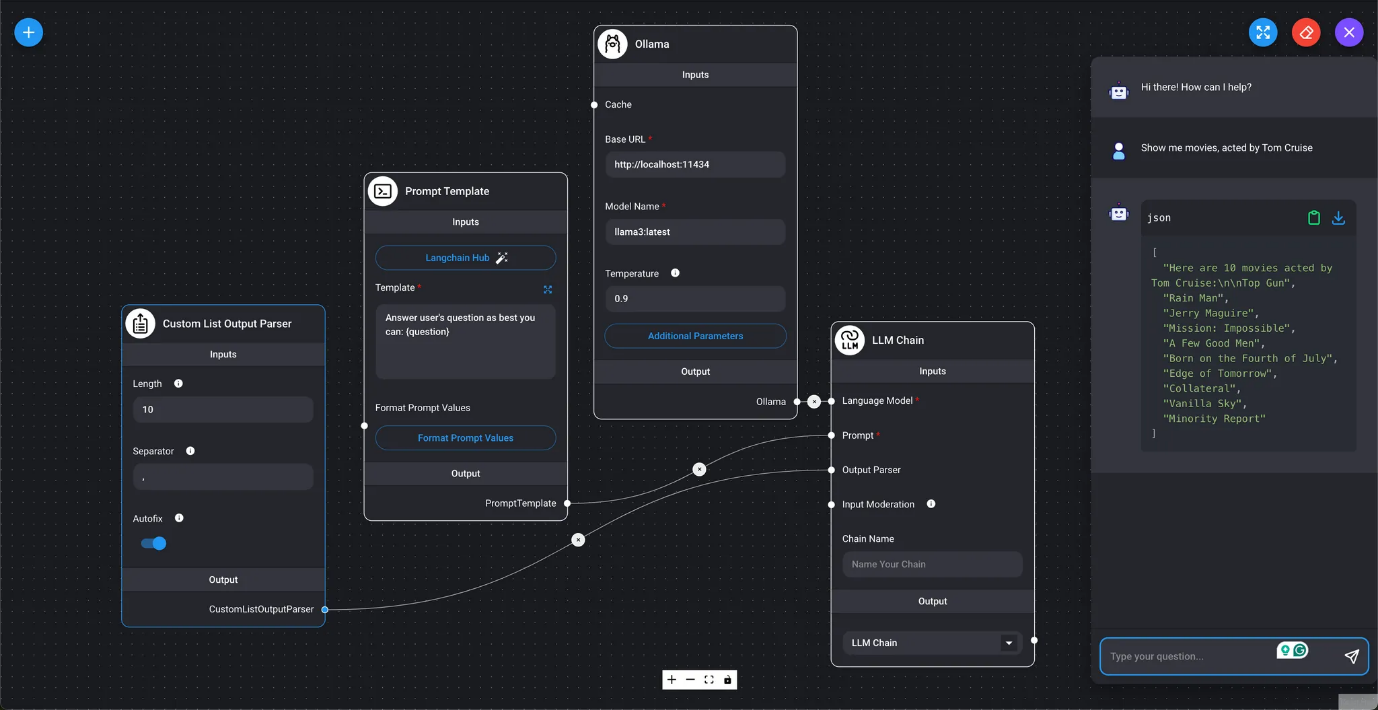The height and width of the screenshot is (710, 1378).
Task: Zoom in on the canvas
Action: click(x=671, y=680)
